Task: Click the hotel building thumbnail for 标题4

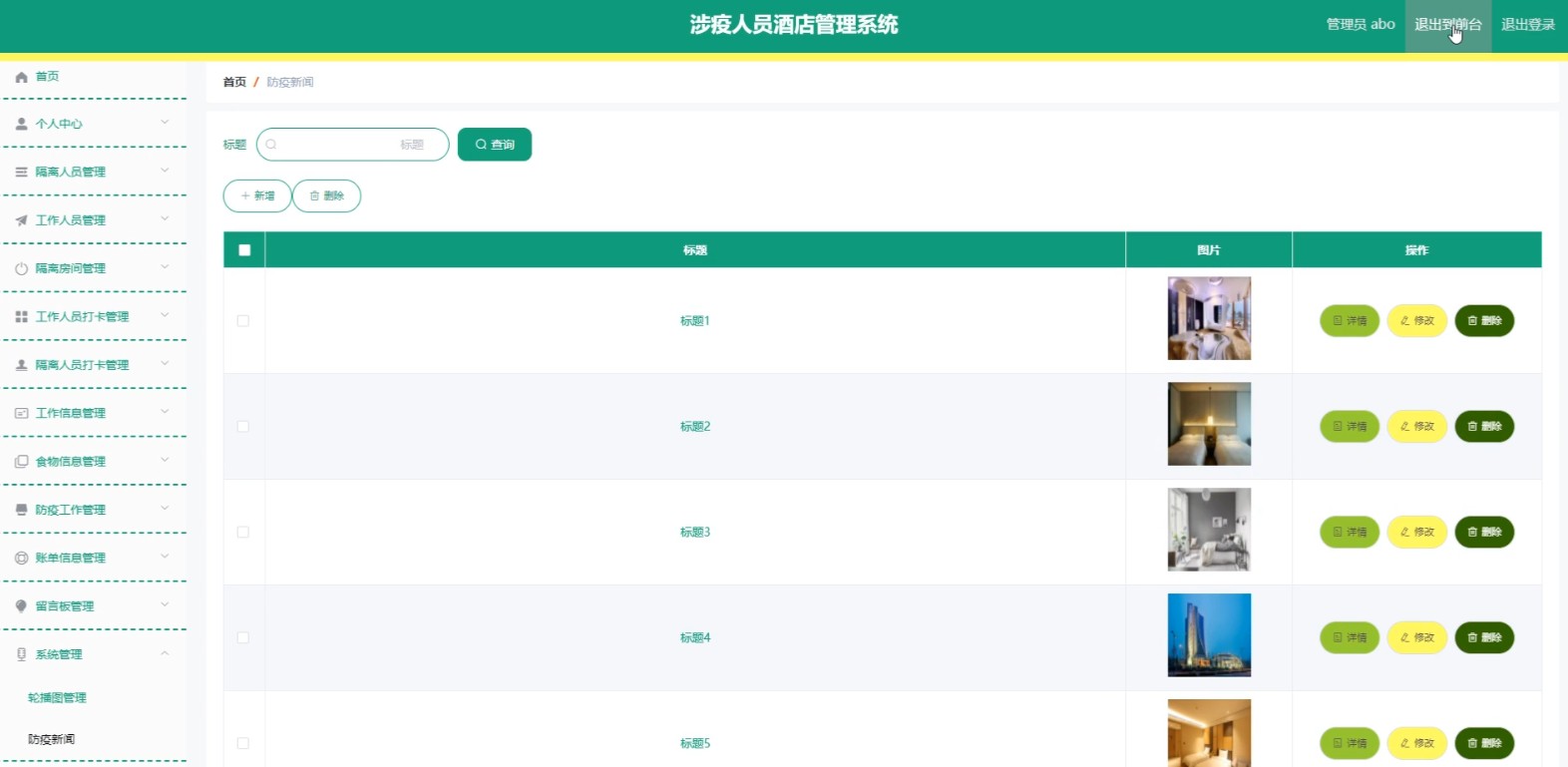Action: [x=1209, y=635]
